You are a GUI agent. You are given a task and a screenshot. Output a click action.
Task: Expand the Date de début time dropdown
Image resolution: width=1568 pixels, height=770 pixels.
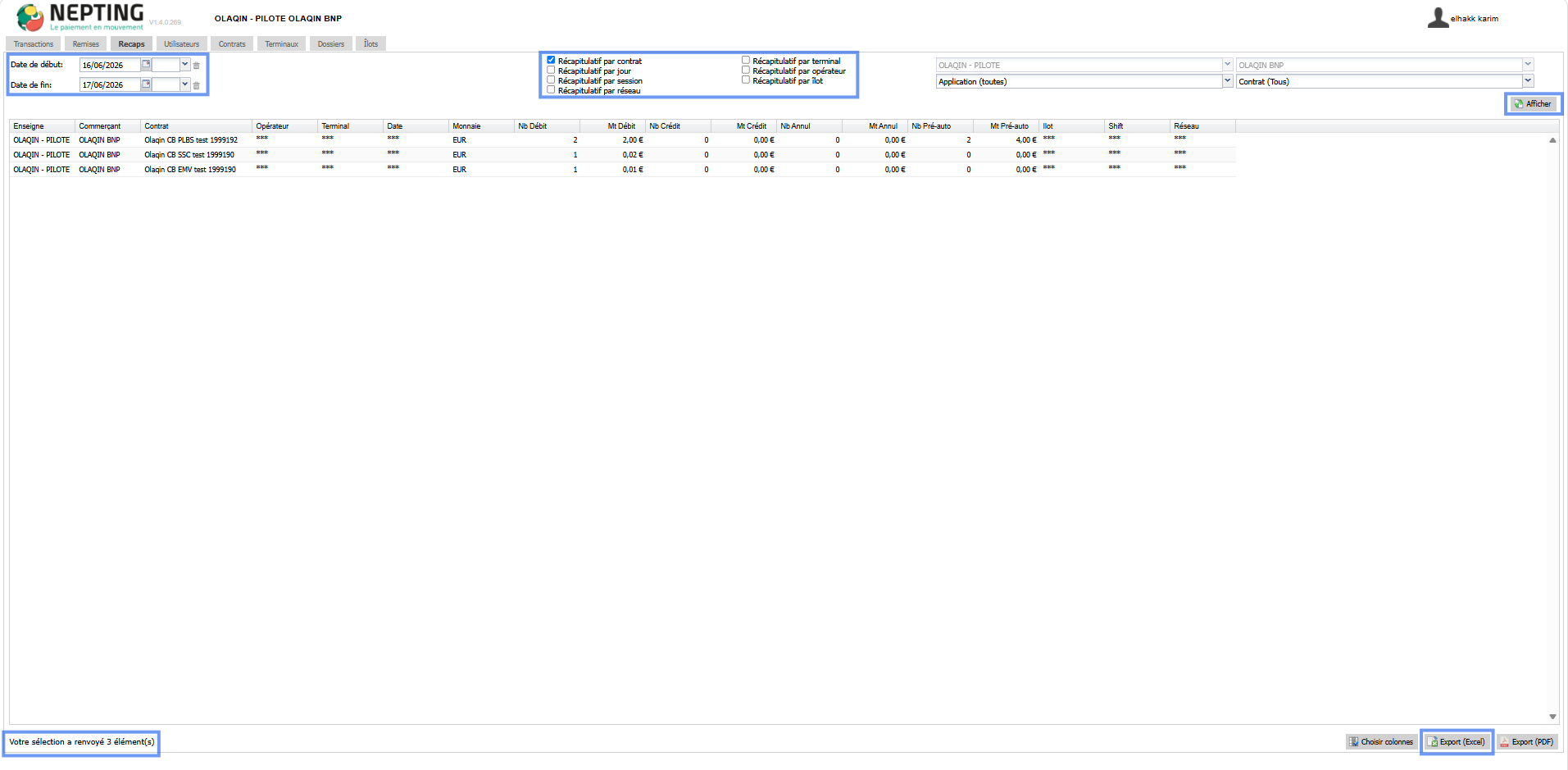[x=185, y=65]
